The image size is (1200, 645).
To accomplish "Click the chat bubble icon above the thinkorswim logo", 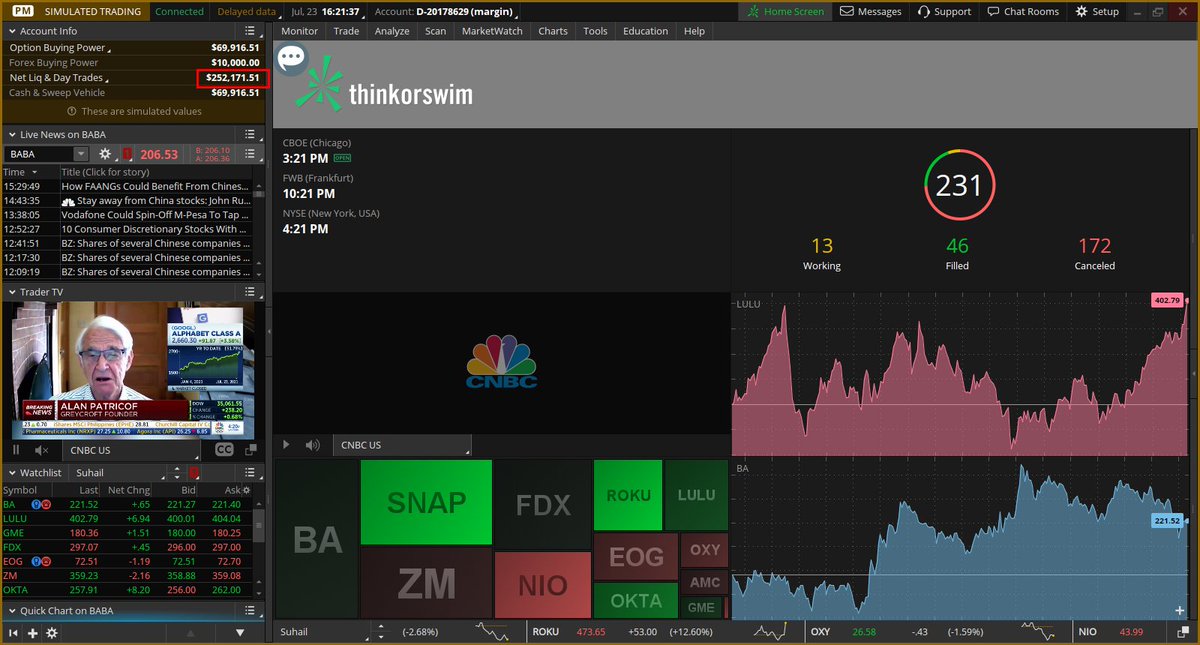I will (291, 57).
